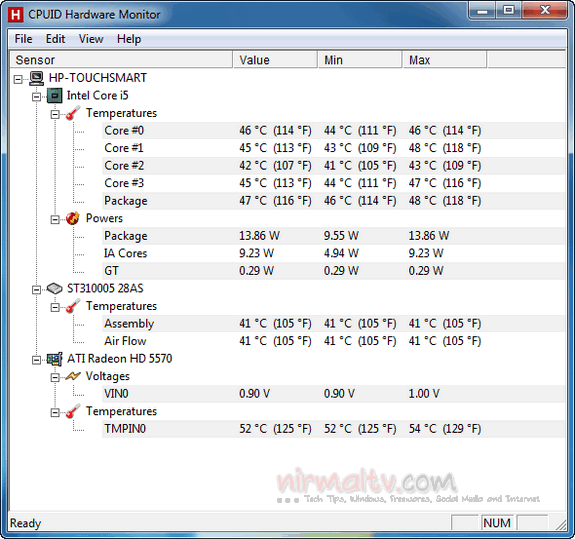
Task: Click Core #1 max value 48 °C
Action: [445, 148]
